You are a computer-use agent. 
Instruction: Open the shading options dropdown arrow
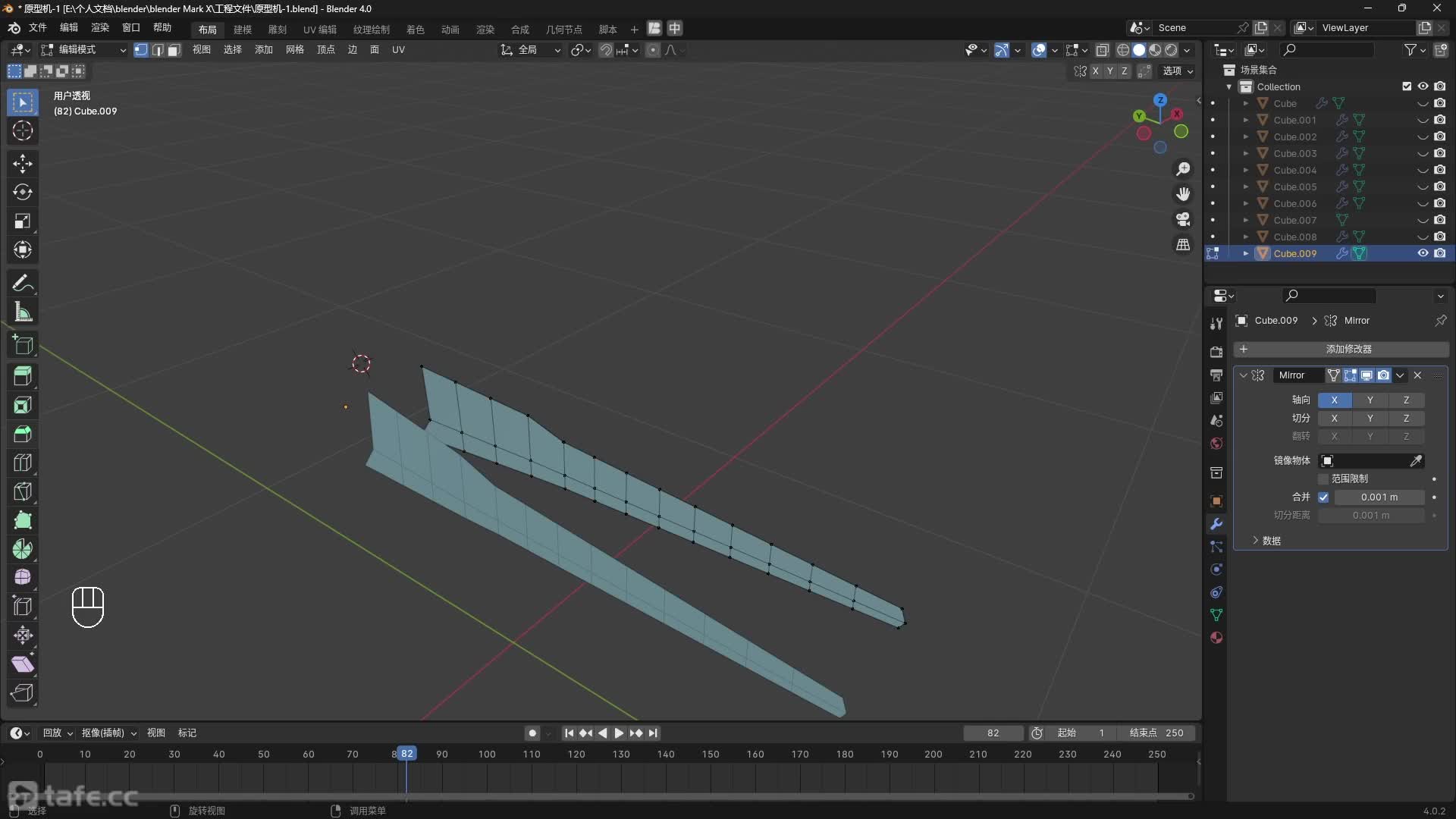[1188, 50]
